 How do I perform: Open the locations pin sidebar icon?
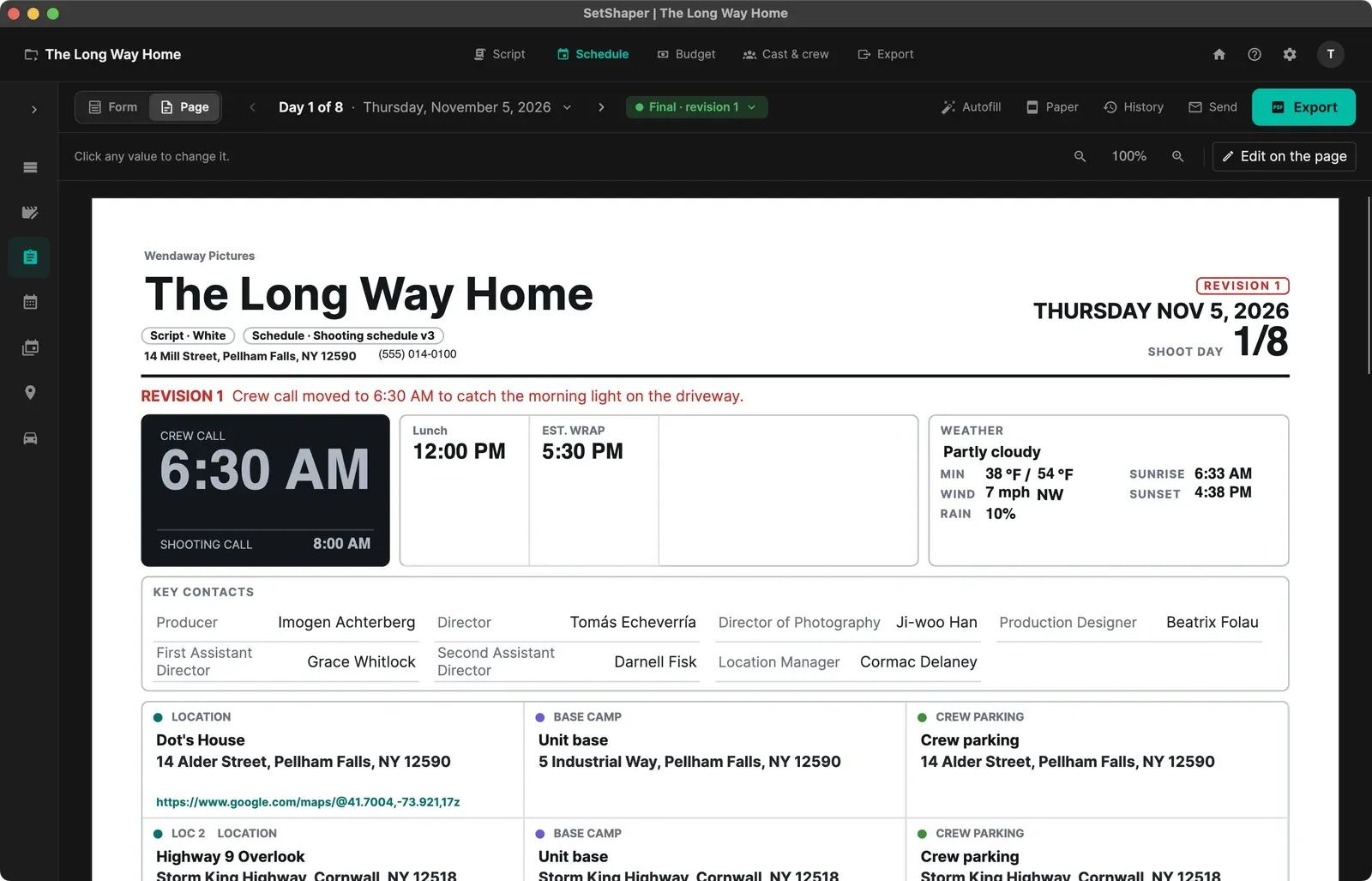point(30,393)
